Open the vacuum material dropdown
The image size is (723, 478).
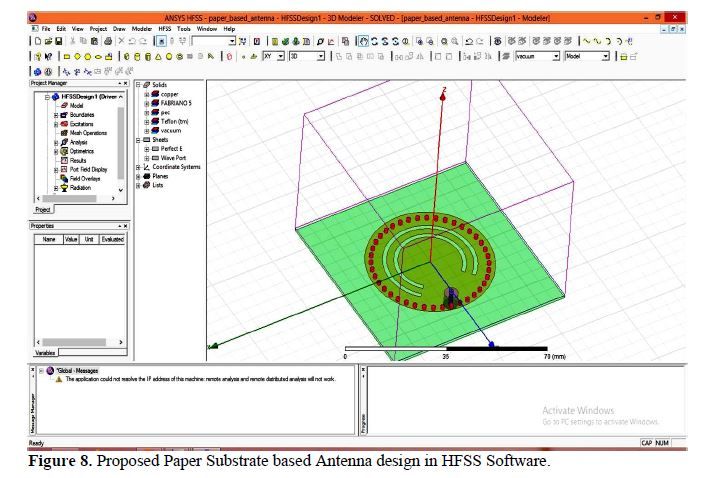[x=556, y=56]
